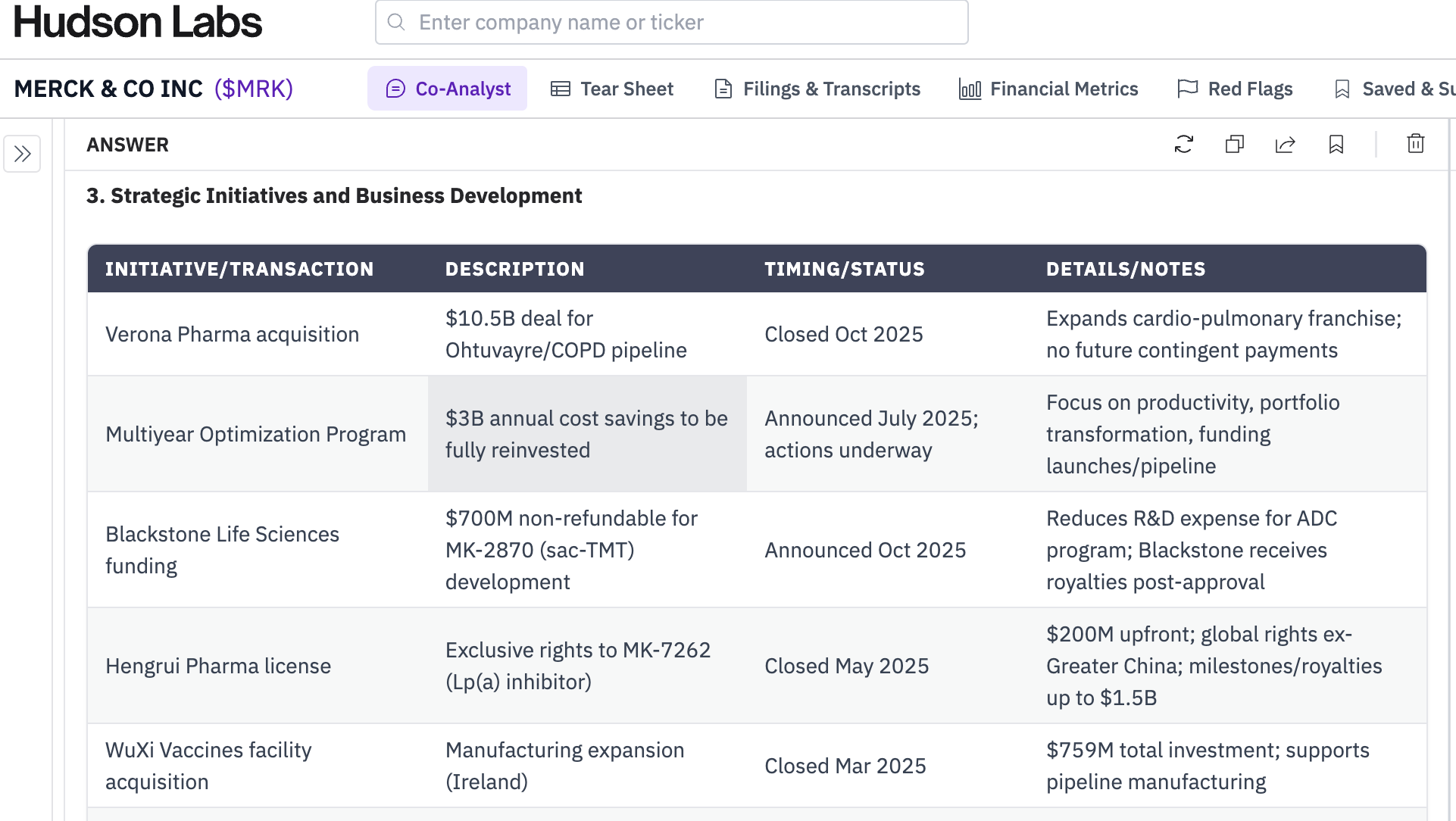Go to the Saved tab

click(x=1394, y=89)
